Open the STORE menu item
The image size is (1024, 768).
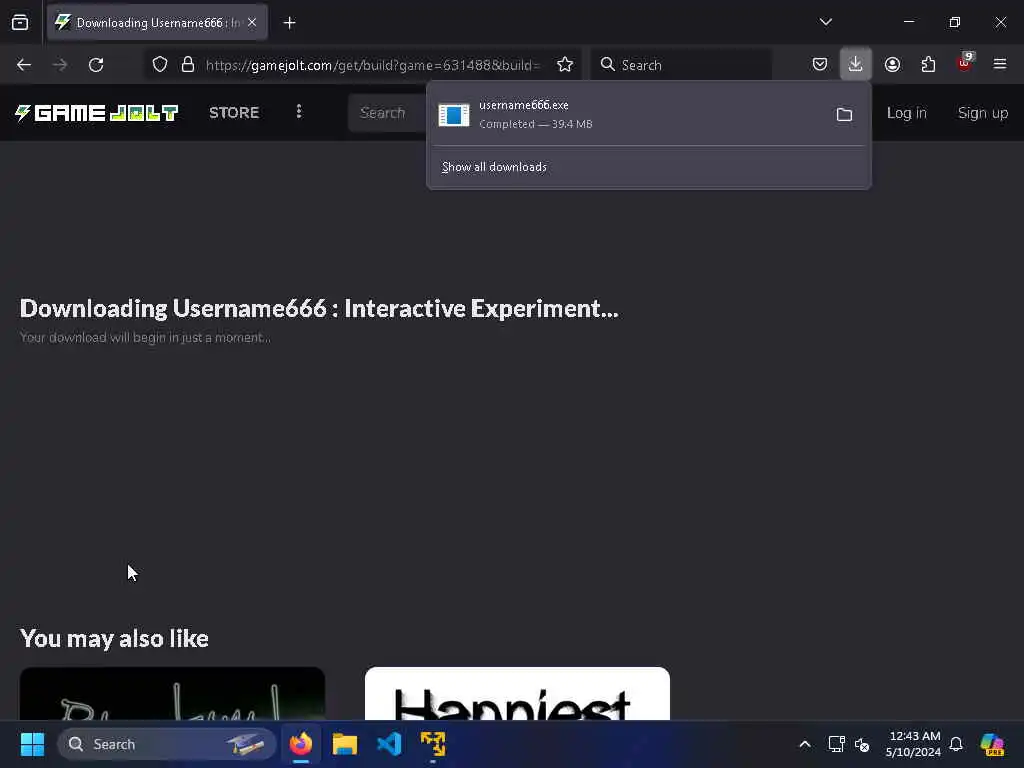234,112
